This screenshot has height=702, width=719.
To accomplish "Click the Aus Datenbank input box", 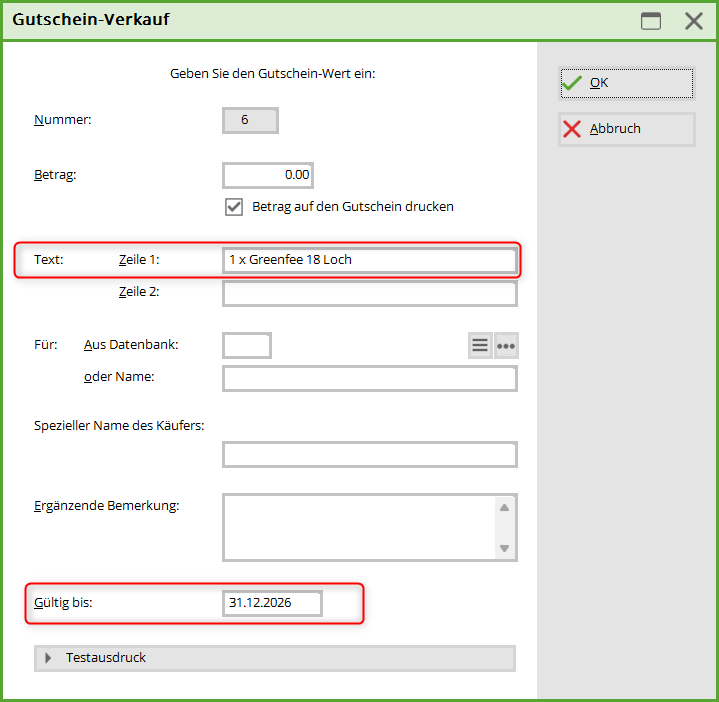I will click(x=247, y=345).
